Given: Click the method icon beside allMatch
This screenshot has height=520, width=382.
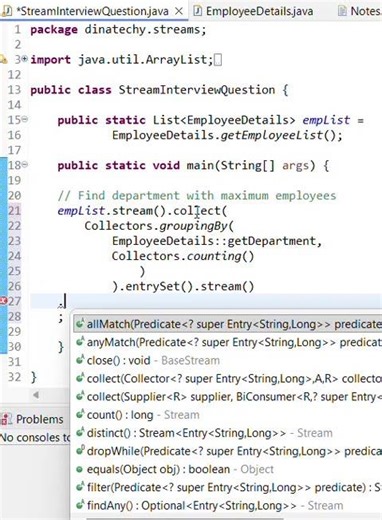Looking at the screenshot, I should coord(80,323).
